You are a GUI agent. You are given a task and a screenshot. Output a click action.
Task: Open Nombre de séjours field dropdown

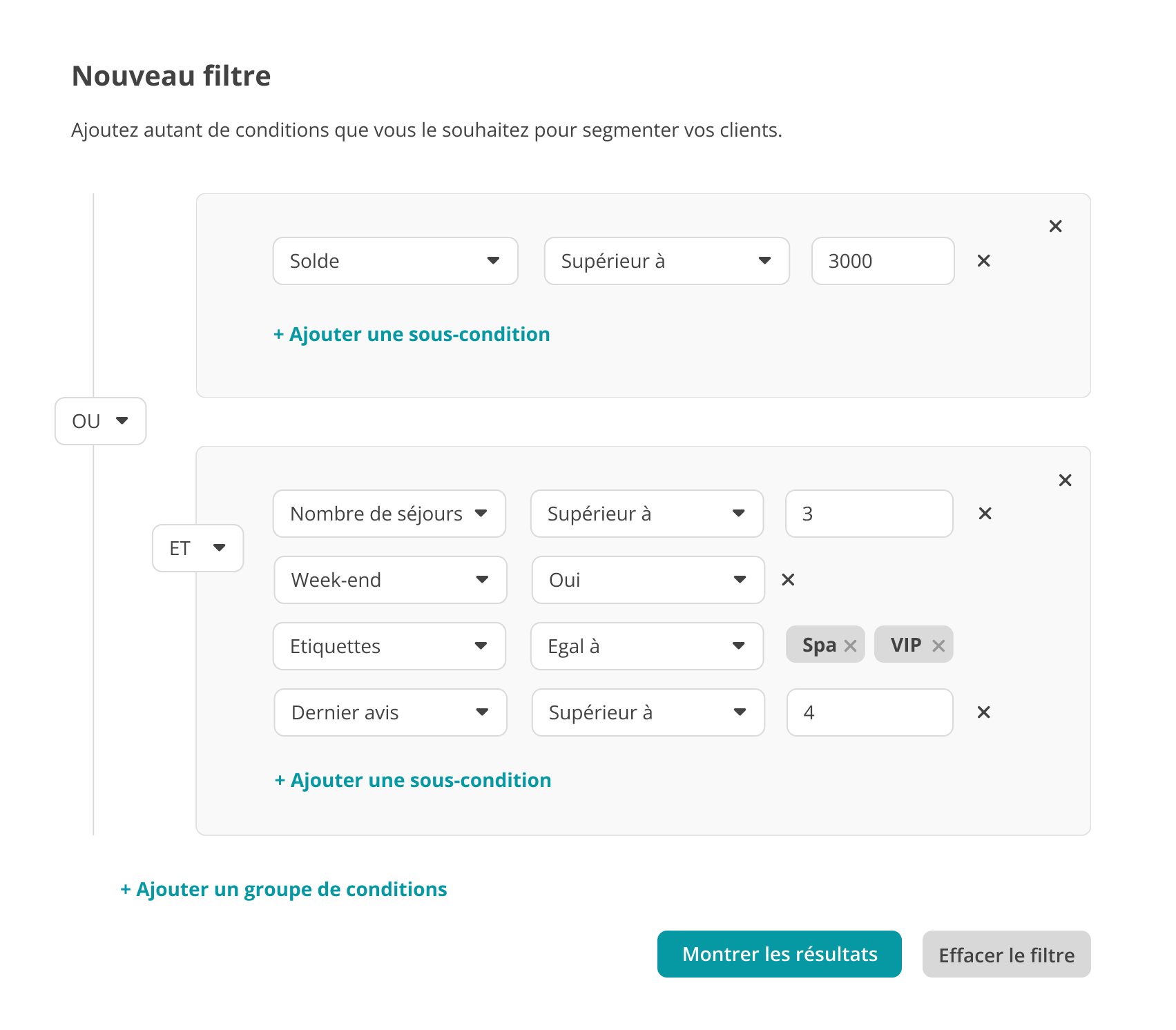tap(389, 514)
